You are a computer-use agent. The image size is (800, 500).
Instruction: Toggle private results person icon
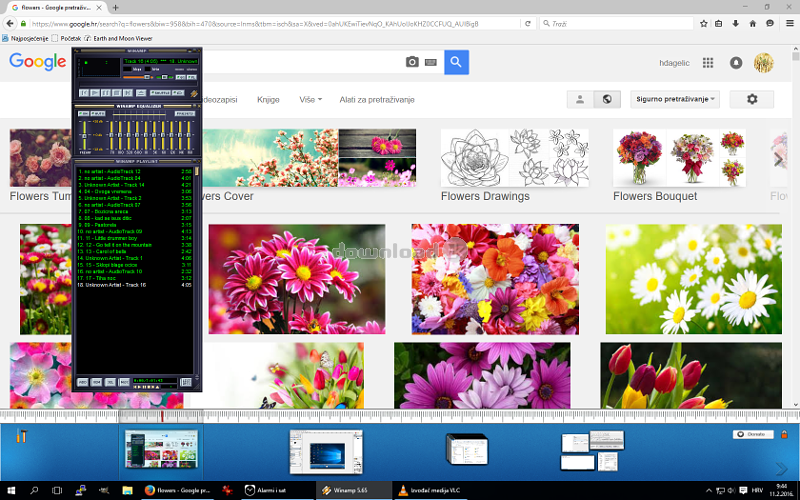[580, 99]
